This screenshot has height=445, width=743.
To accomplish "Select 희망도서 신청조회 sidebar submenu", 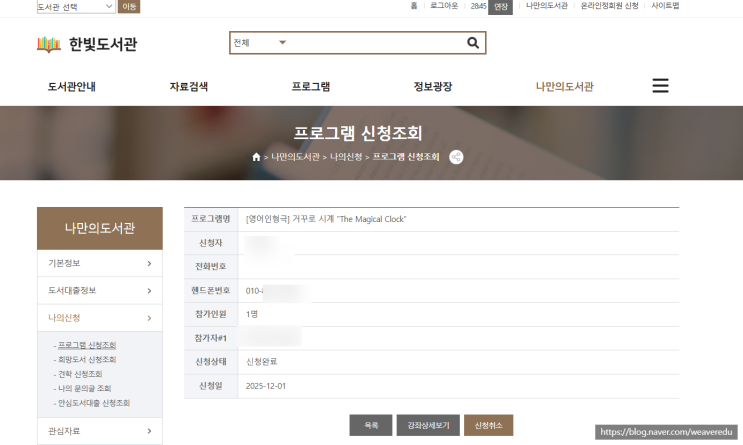I will [87, 359].
